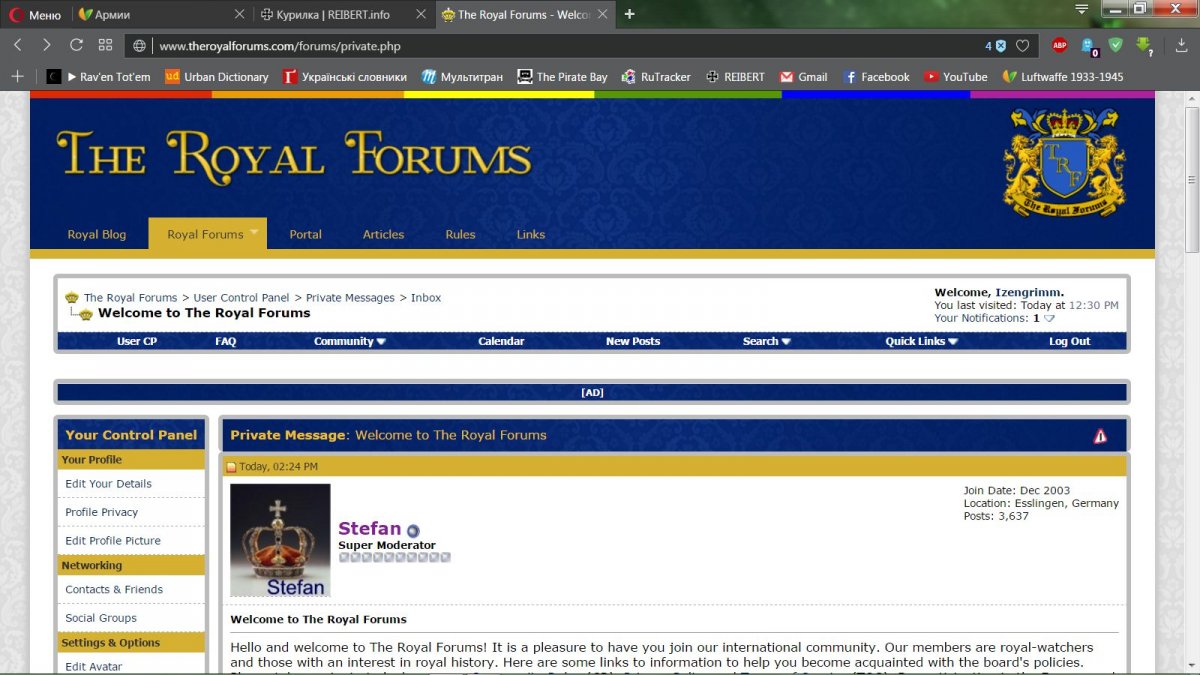Reload the current page

coord(76,45)
